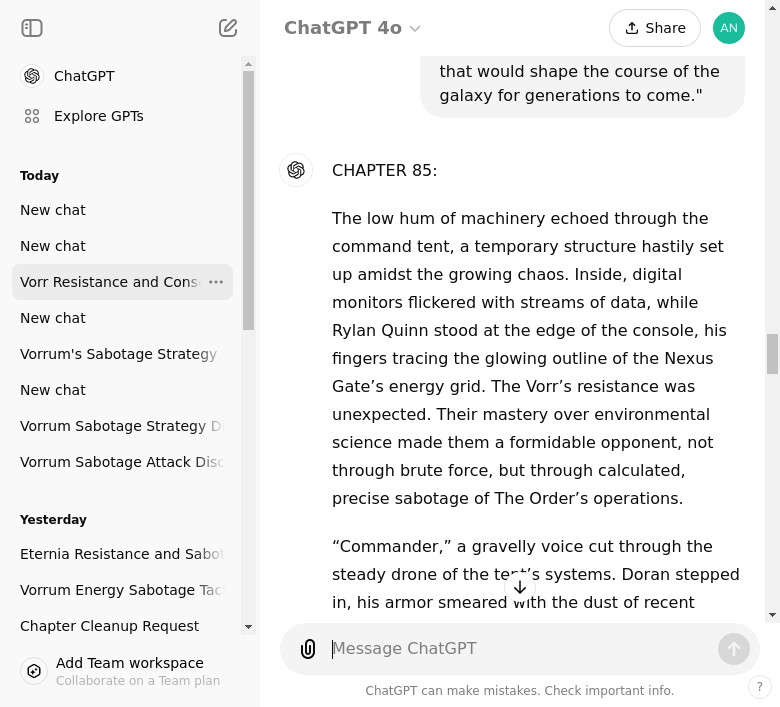
Task: Click the Share button
Action: [x=654, y=28]
